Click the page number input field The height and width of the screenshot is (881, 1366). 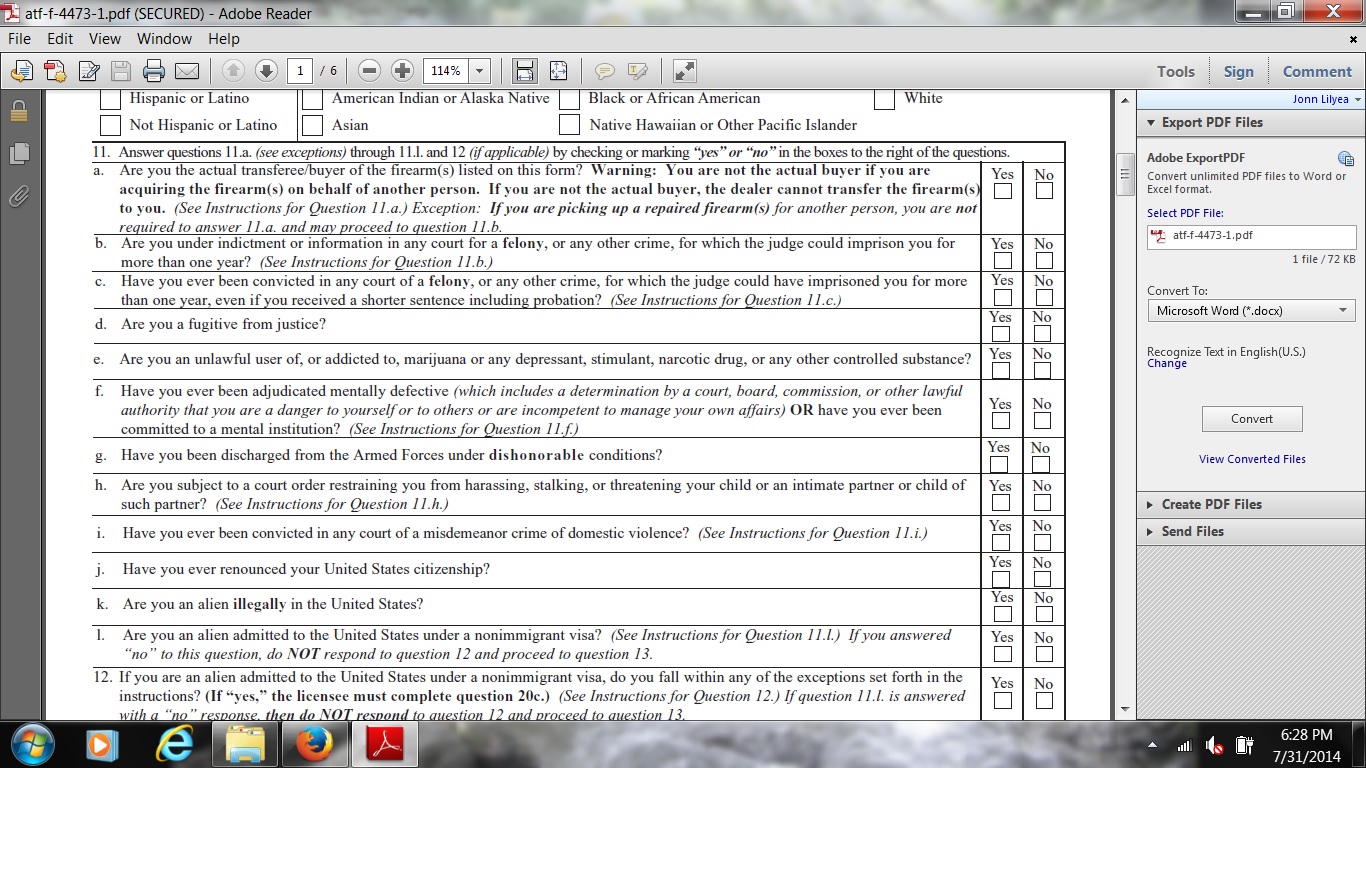(300, 71)
